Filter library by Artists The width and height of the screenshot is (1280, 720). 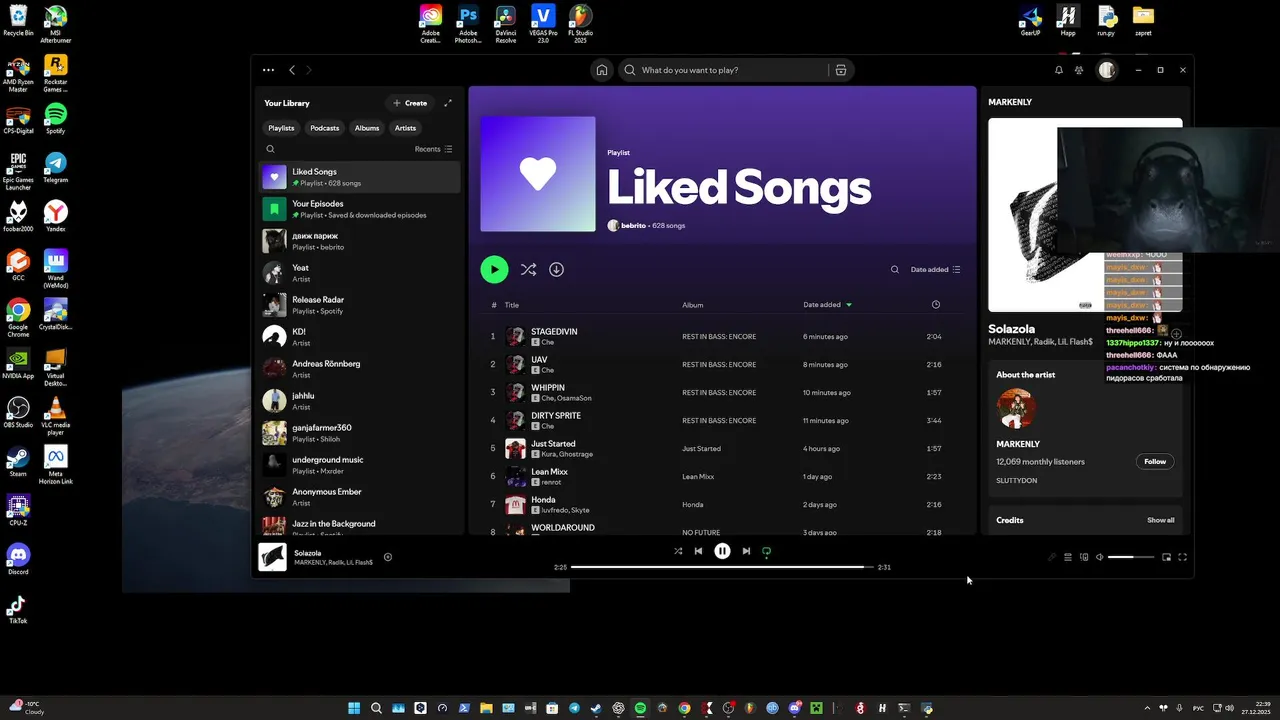(405, 128)
